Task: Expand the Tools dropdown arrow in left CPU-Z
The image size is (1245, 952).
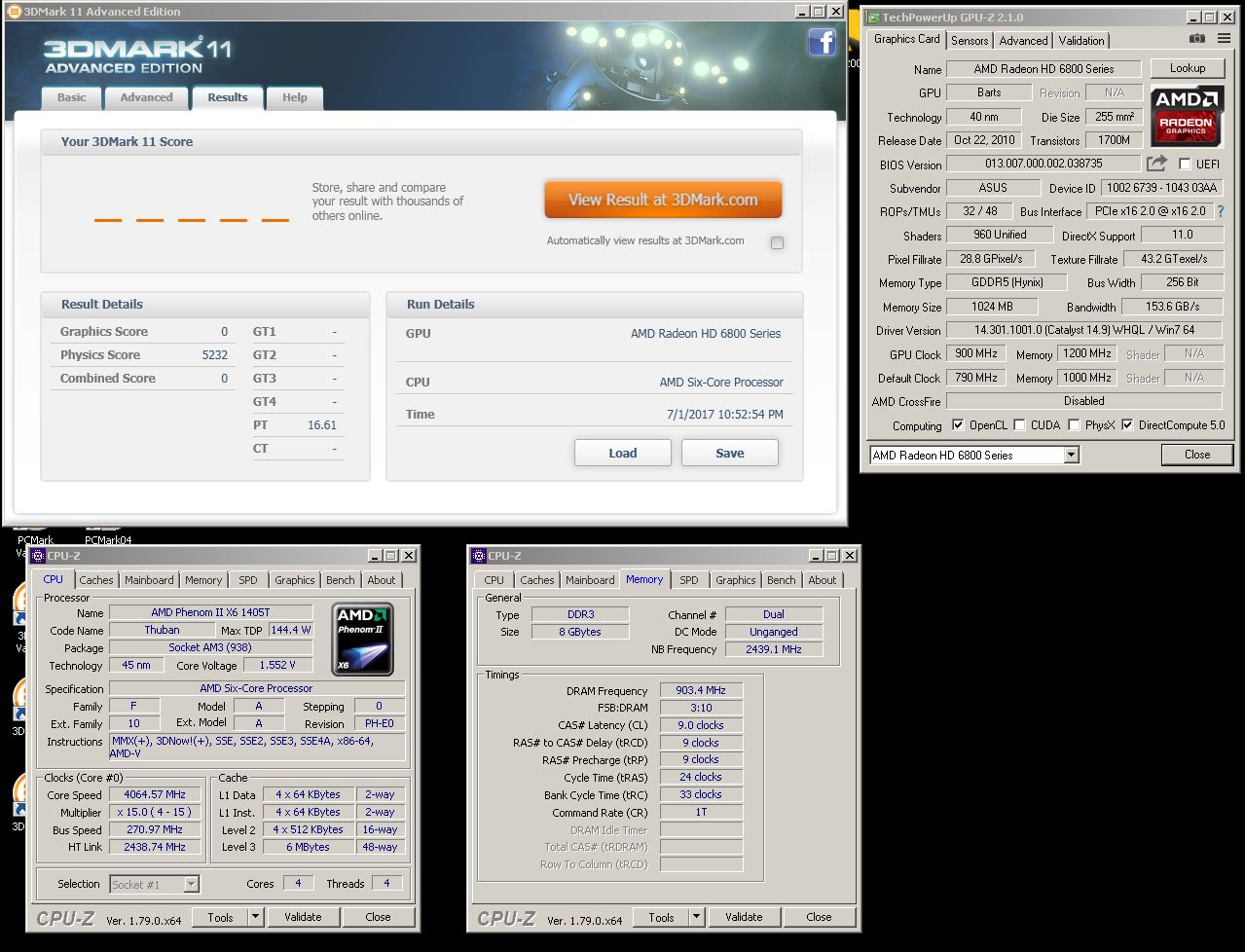Action: [255, 917]
